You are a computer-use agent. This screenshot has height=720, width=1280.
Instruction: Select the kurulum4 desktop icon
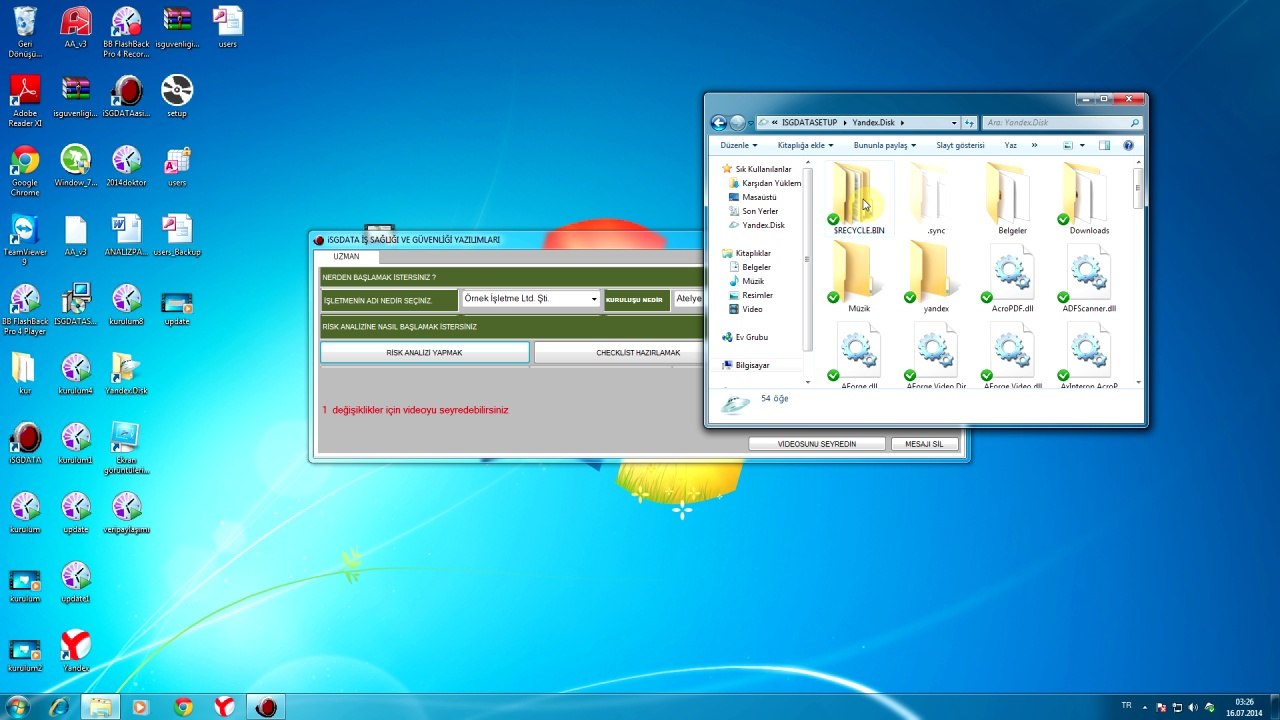click(x=76, y=373)
